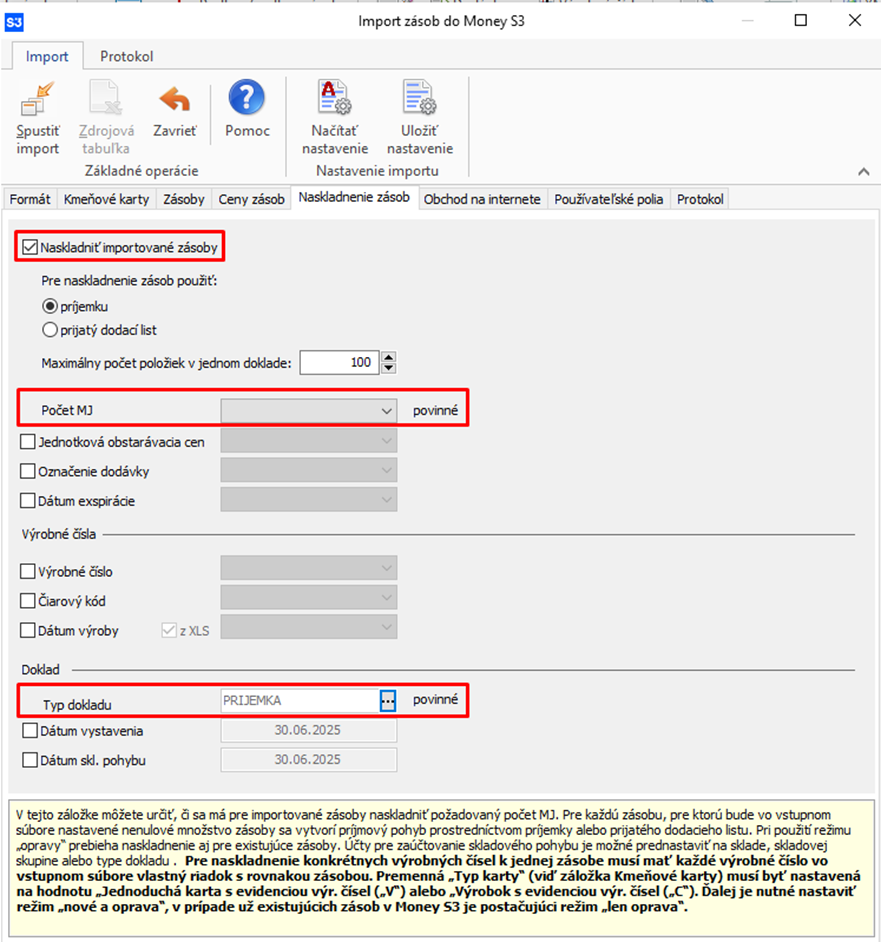
Task: Enable Dátum exspirácie checkbox
Action: point(28,500)
